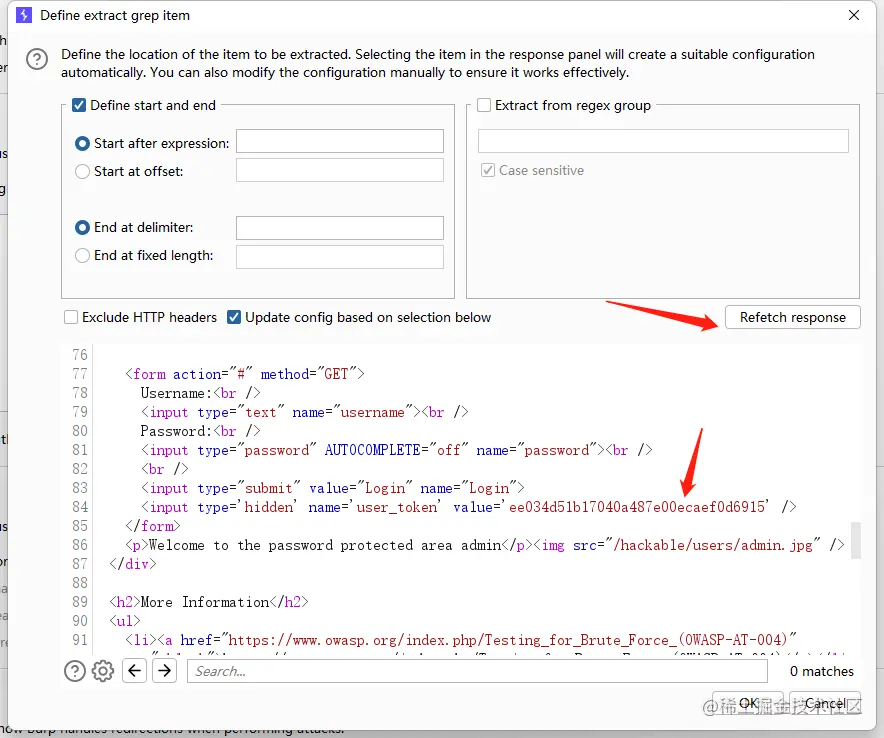
Task: Select the Start after expression radio button
Action: (82, 144)
